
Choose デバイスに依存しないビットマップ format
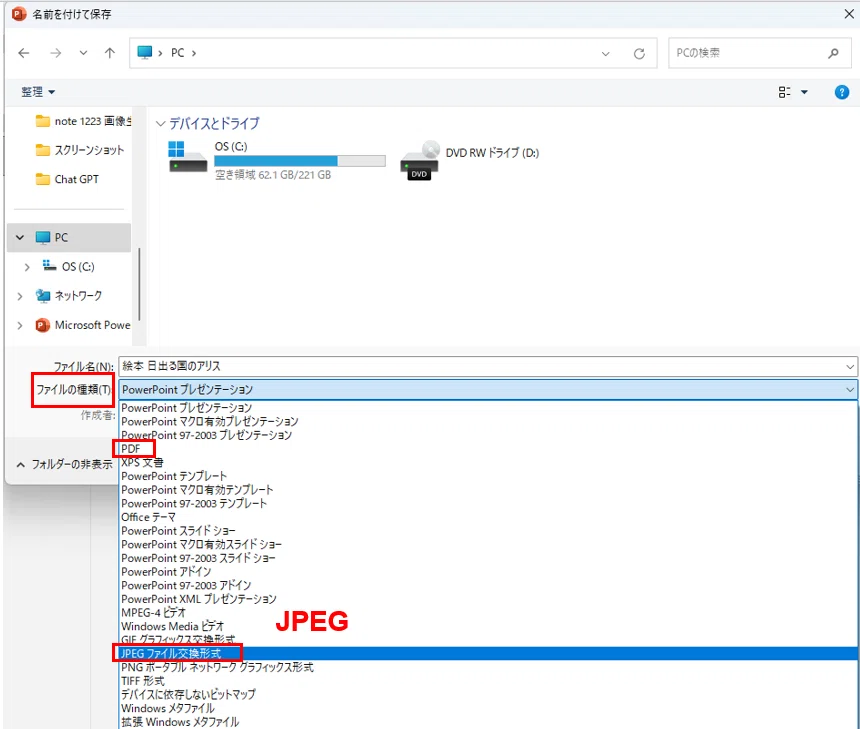pyautogui.click(x=488, y=694)
